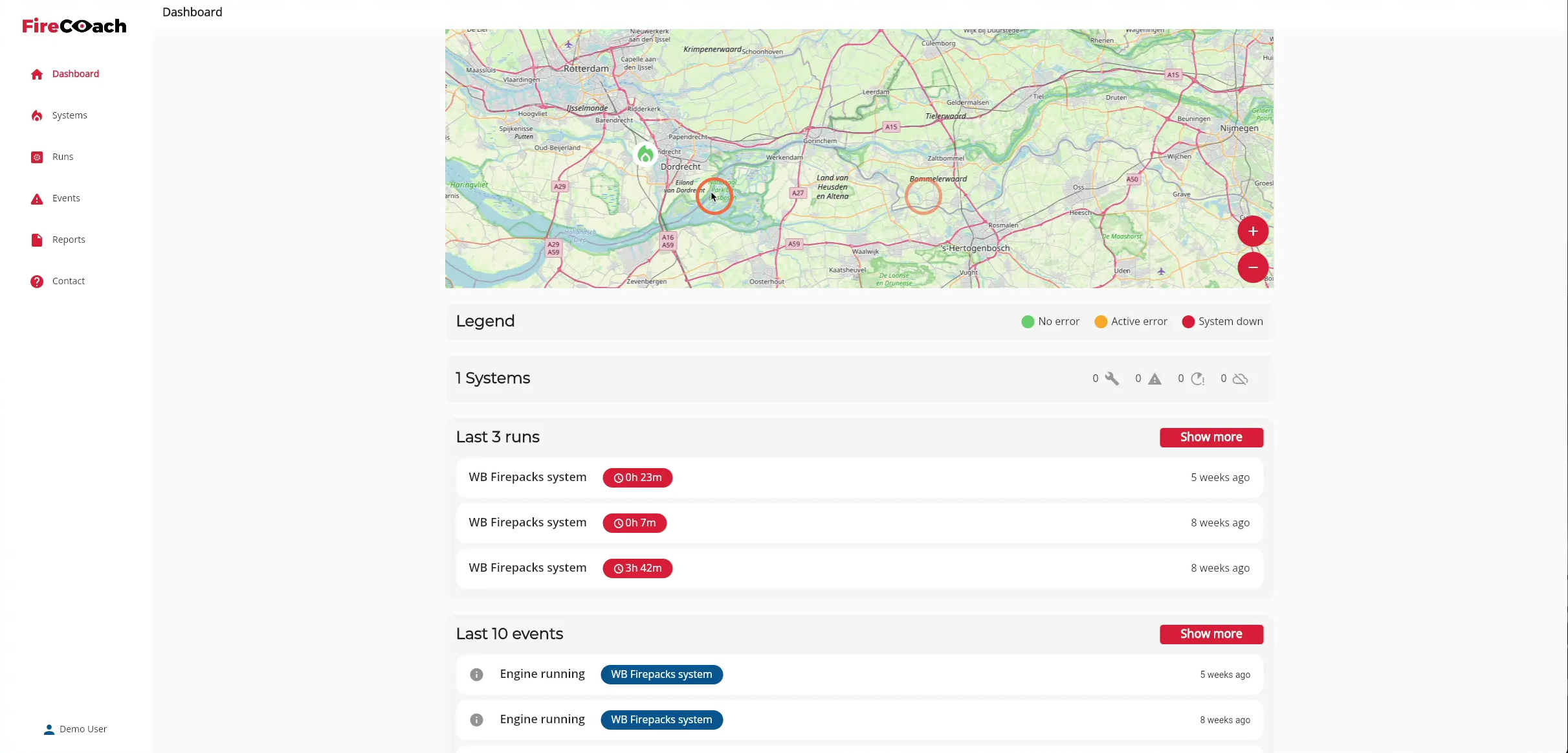Click the warning triangle count icon
Screen dimensions: 1568x753
coord(1154,379)
